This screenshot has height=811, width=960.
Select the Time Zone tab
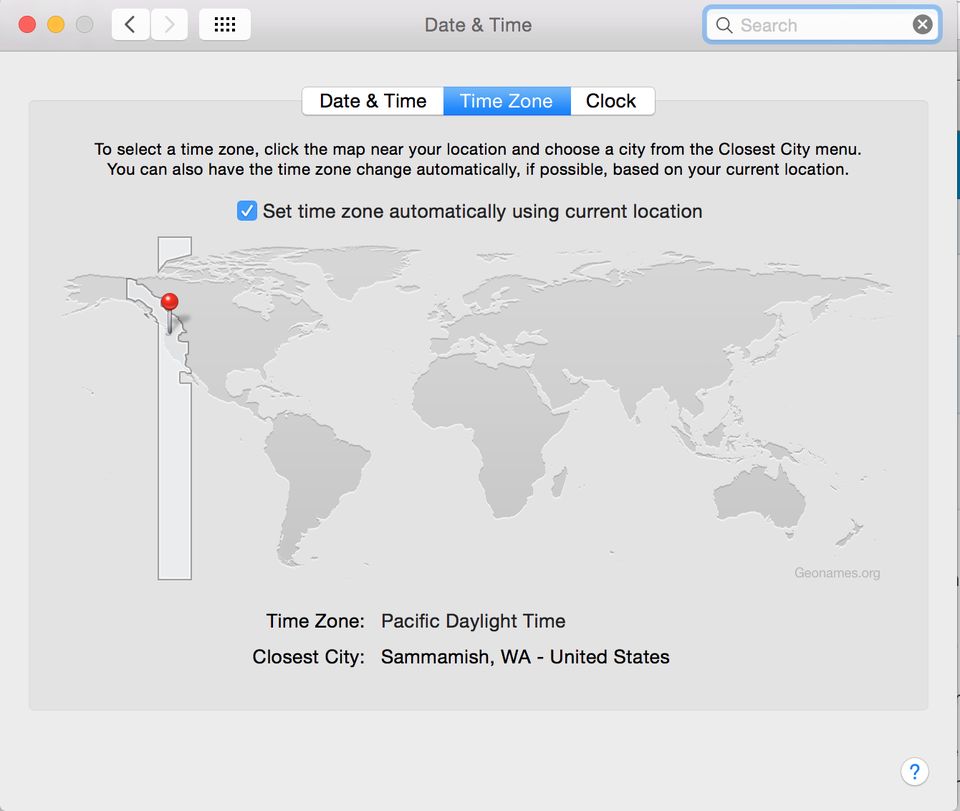pyautogui.click(x=507, y=101)
